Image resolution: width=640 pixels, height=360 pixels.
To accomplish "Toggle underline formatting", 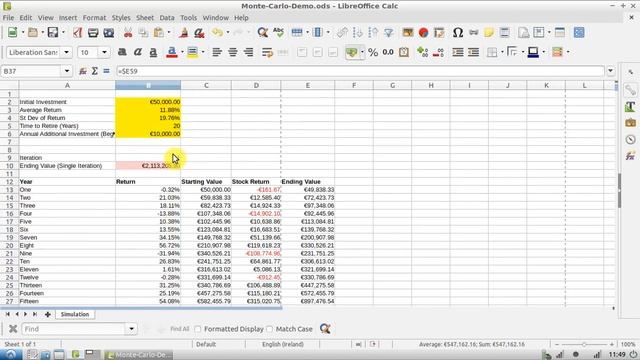I will coord(153,52).
